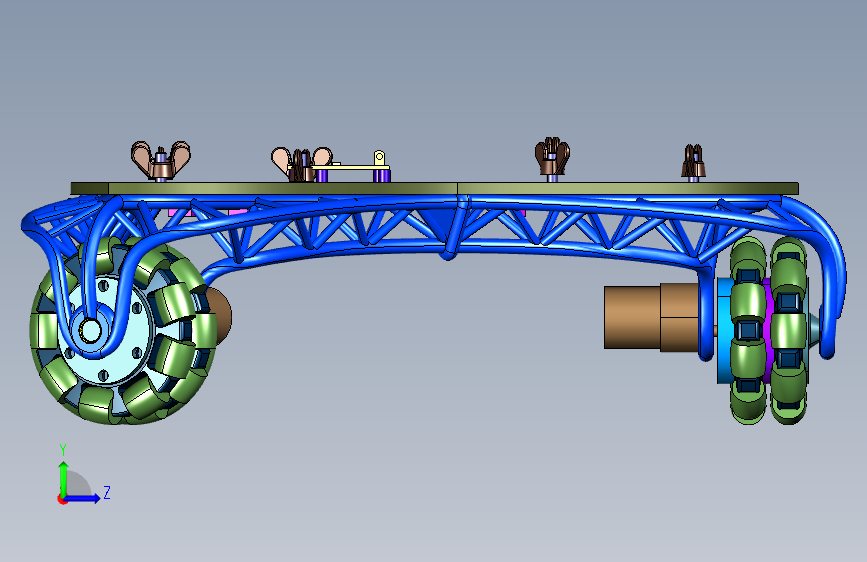Click the blue Z axis arrow of the triad
867x562 pixels.
click(83, 498)
